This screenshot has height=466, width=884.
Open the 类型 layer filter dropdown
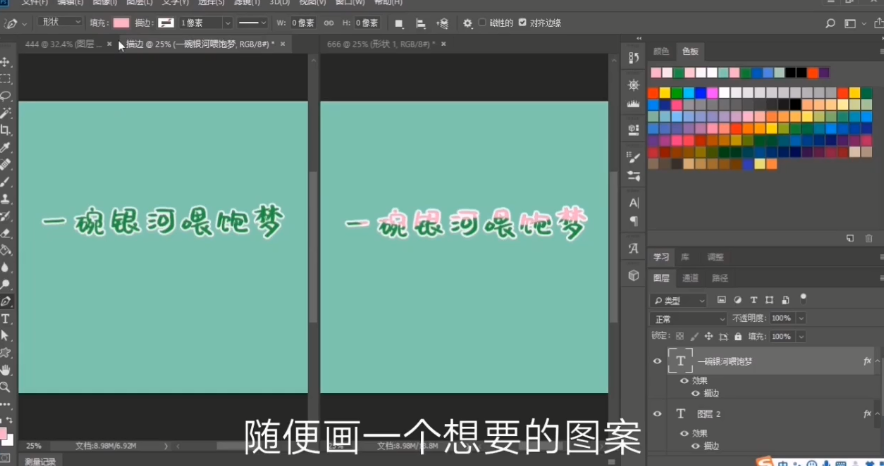(x=678, y=300)
